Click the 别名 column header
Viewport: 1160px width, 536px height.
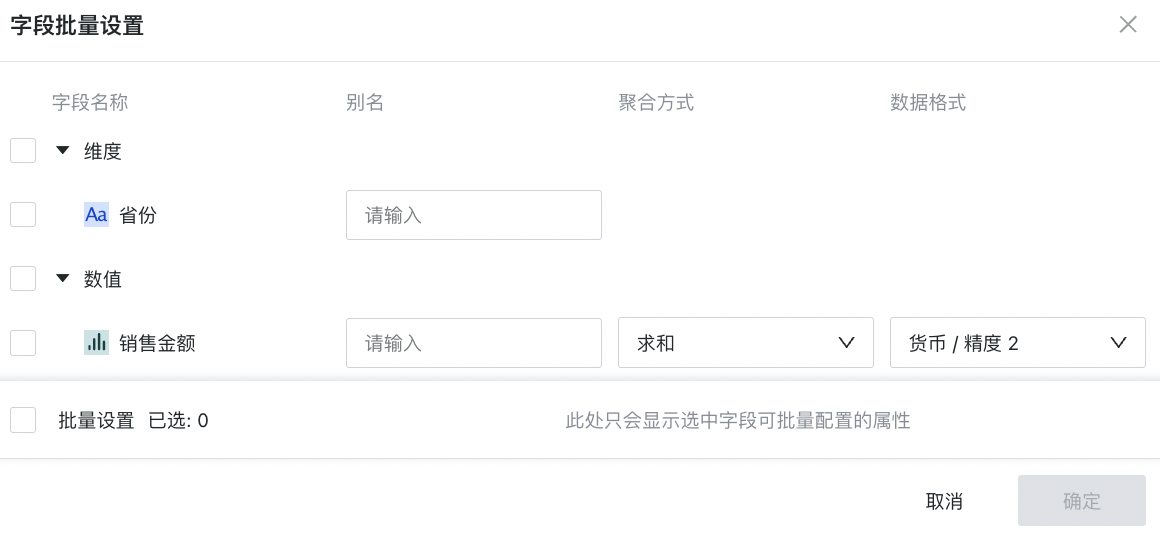pyautogui.click(x=365, y=102)
